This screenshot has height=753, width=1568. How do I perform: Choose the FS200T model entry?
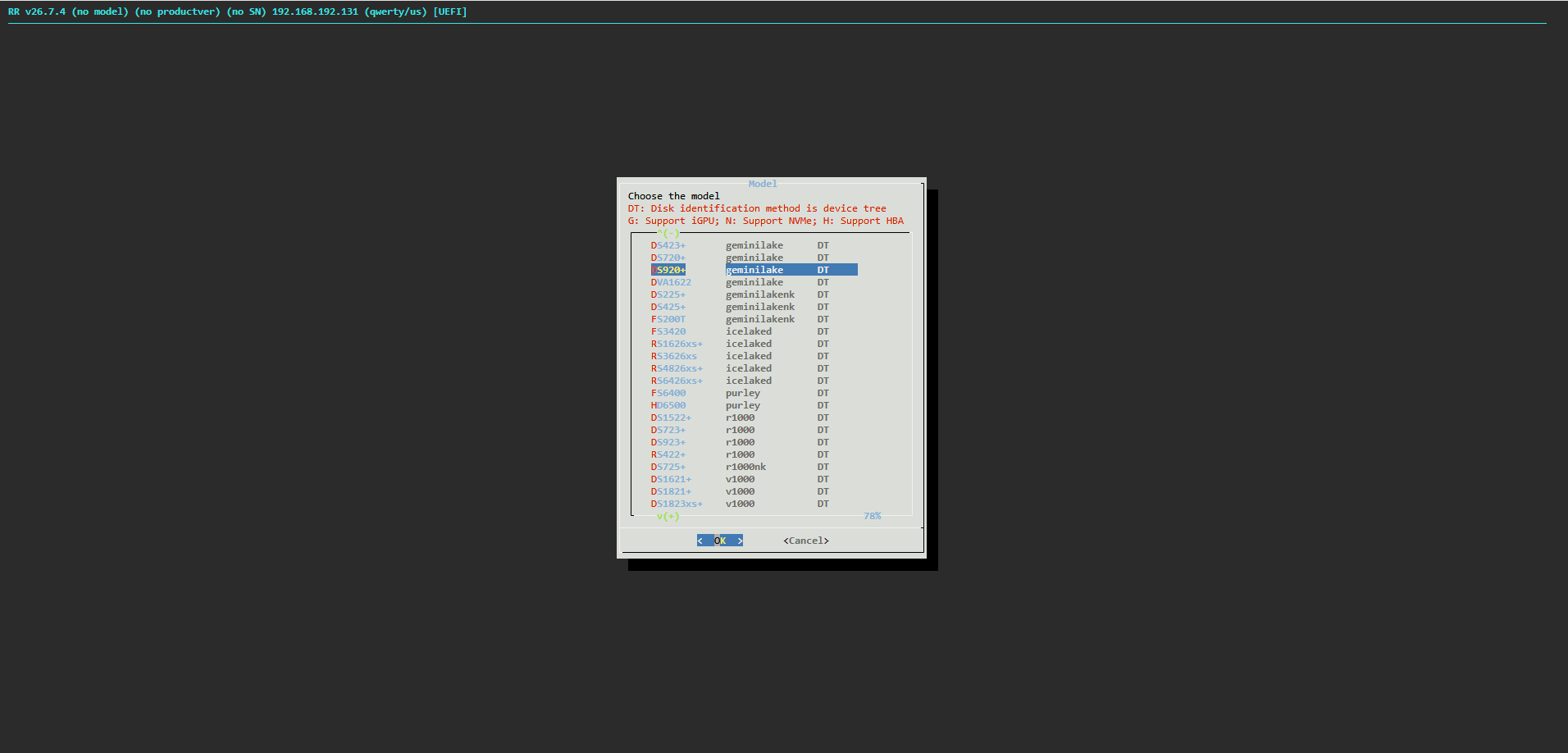[x=754, y=319]
